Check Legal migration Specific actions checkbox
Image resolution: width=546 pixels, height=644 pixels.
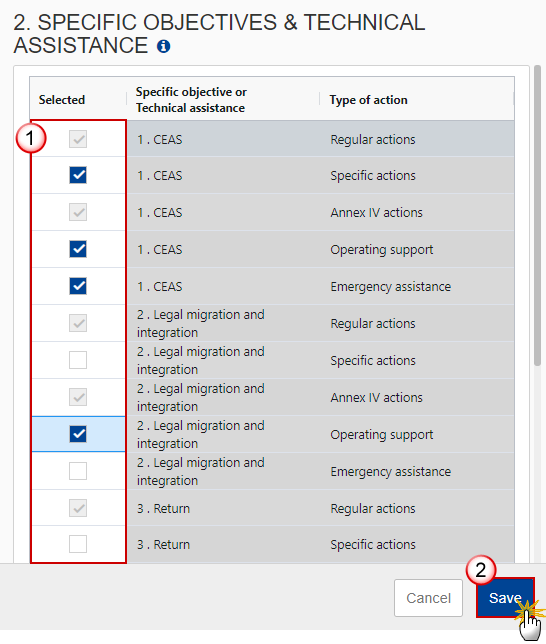[78, 360]
